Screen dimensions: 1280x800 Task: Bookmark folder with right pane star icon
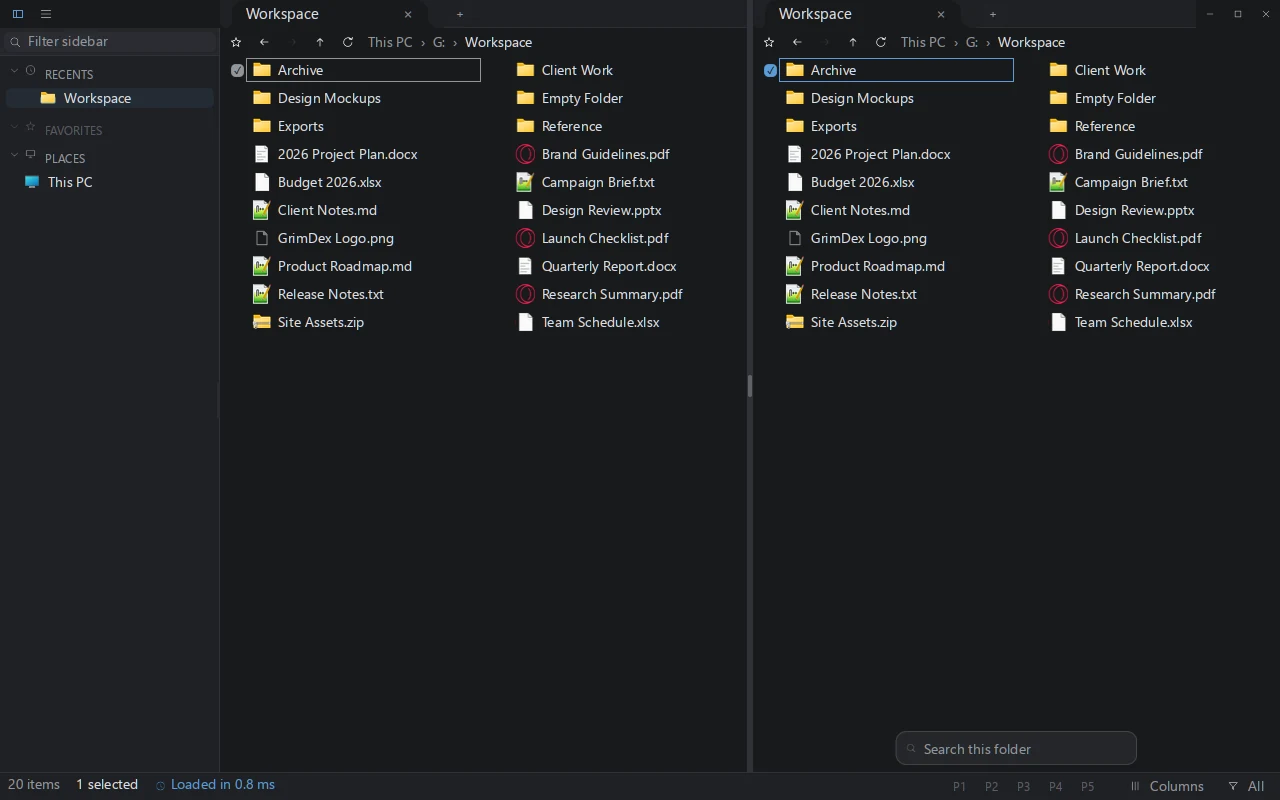click(769, 42)
